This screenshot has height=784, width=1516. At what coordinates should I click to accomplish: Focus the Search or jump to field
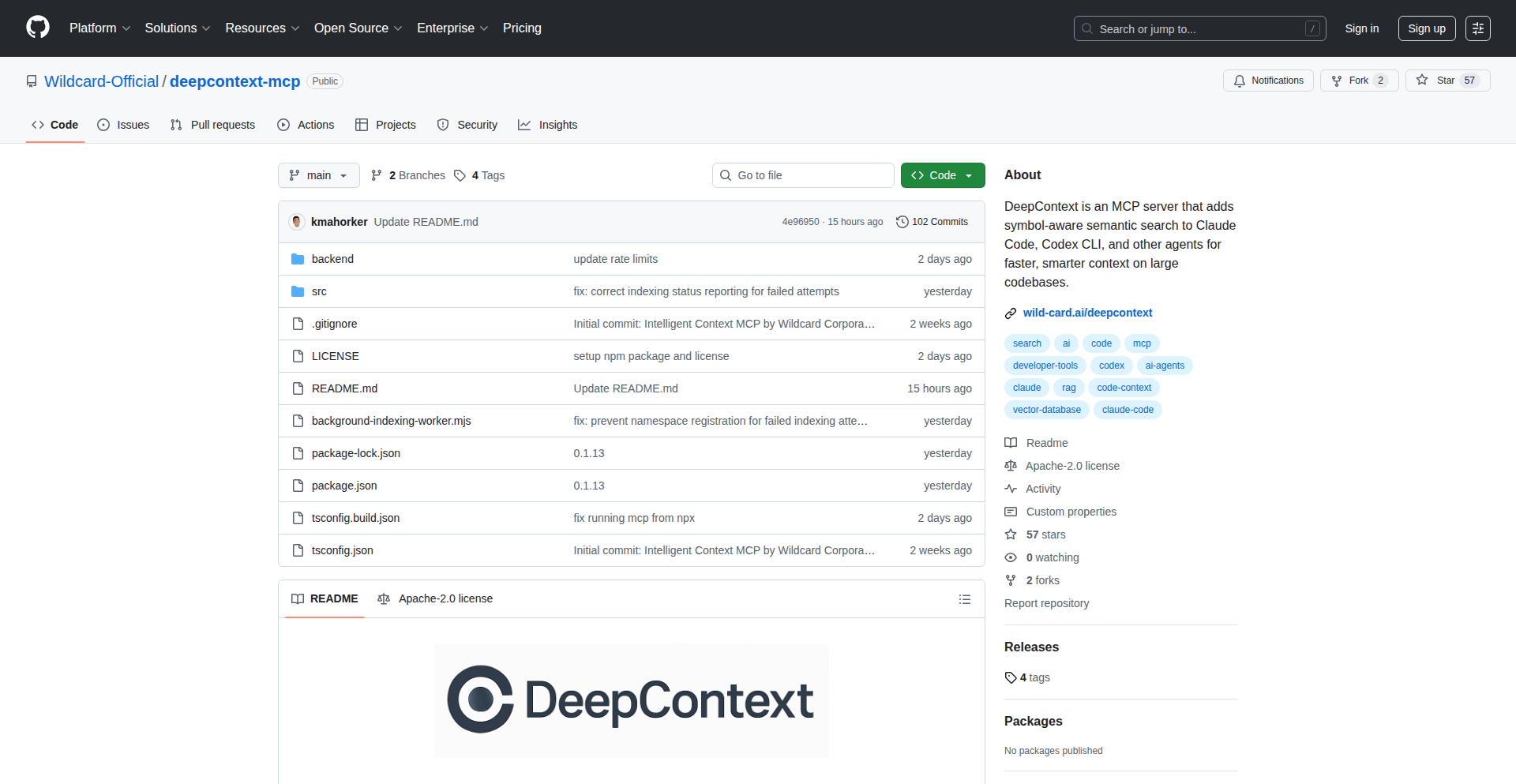[1199, 28]
